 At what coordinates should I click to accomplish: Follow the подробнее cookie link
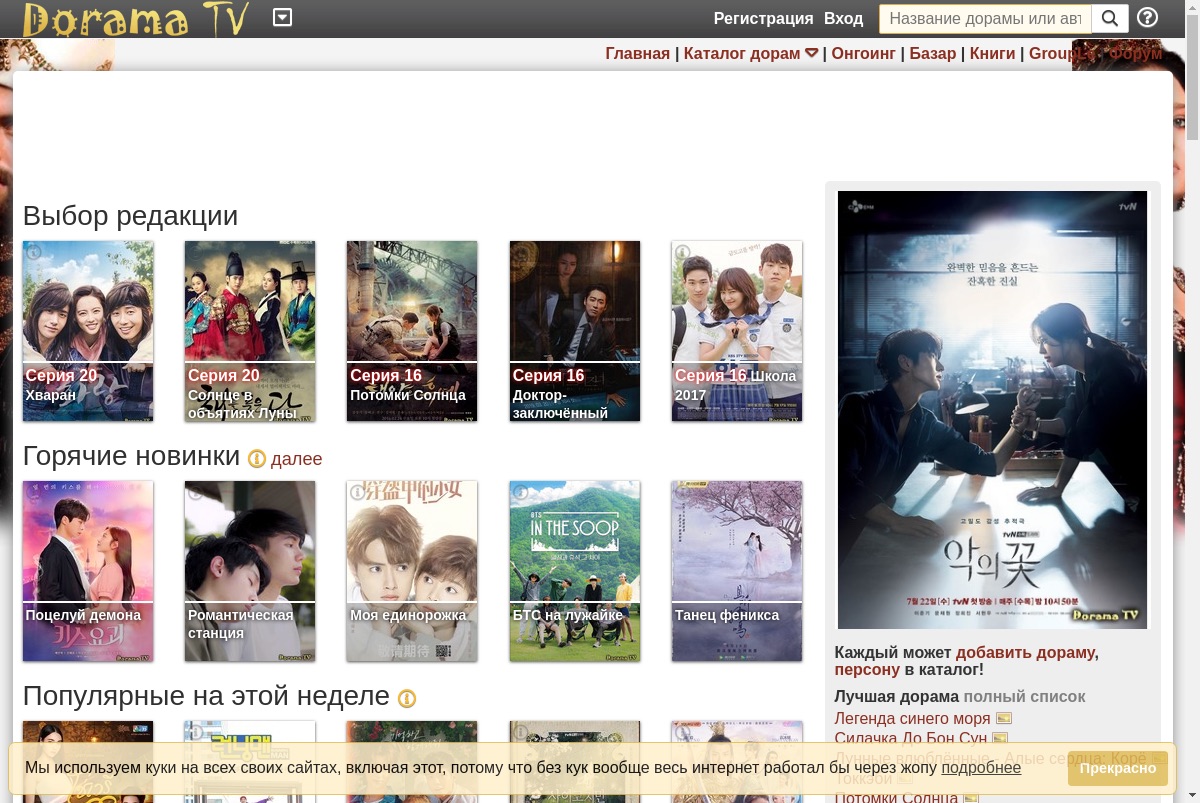click(981, 768)
